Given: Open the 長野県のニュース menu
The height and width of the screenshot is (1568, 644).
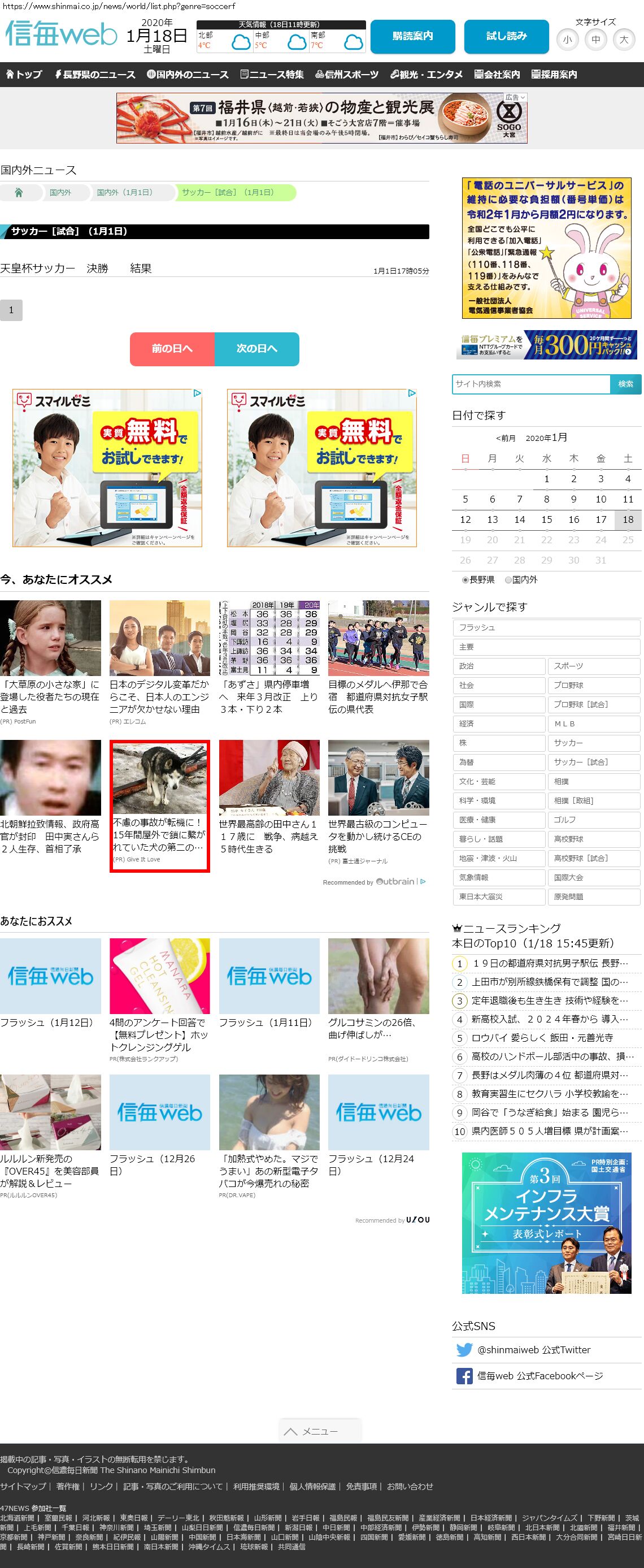Looking at the screenshot, I should tap(95, 74).
